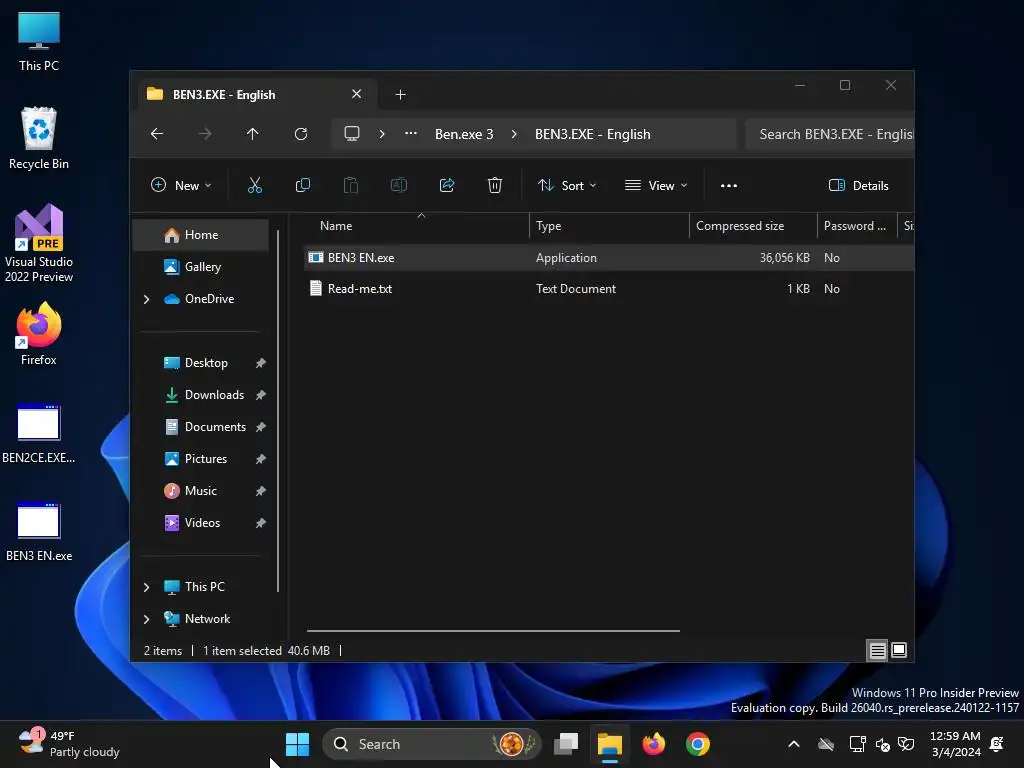Open the clock and date flyout
Screen dimensions: 1024x768
955,744
